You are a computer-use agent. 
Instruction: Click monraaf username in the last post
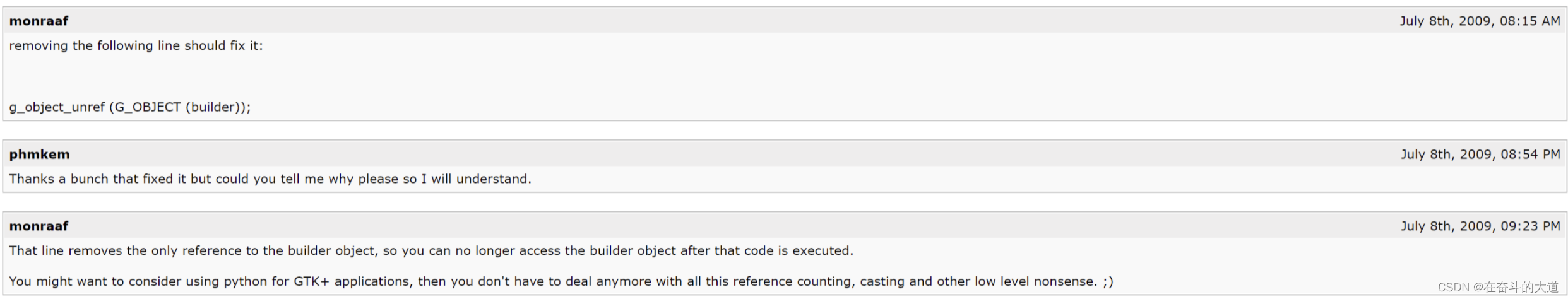[39, 226]
